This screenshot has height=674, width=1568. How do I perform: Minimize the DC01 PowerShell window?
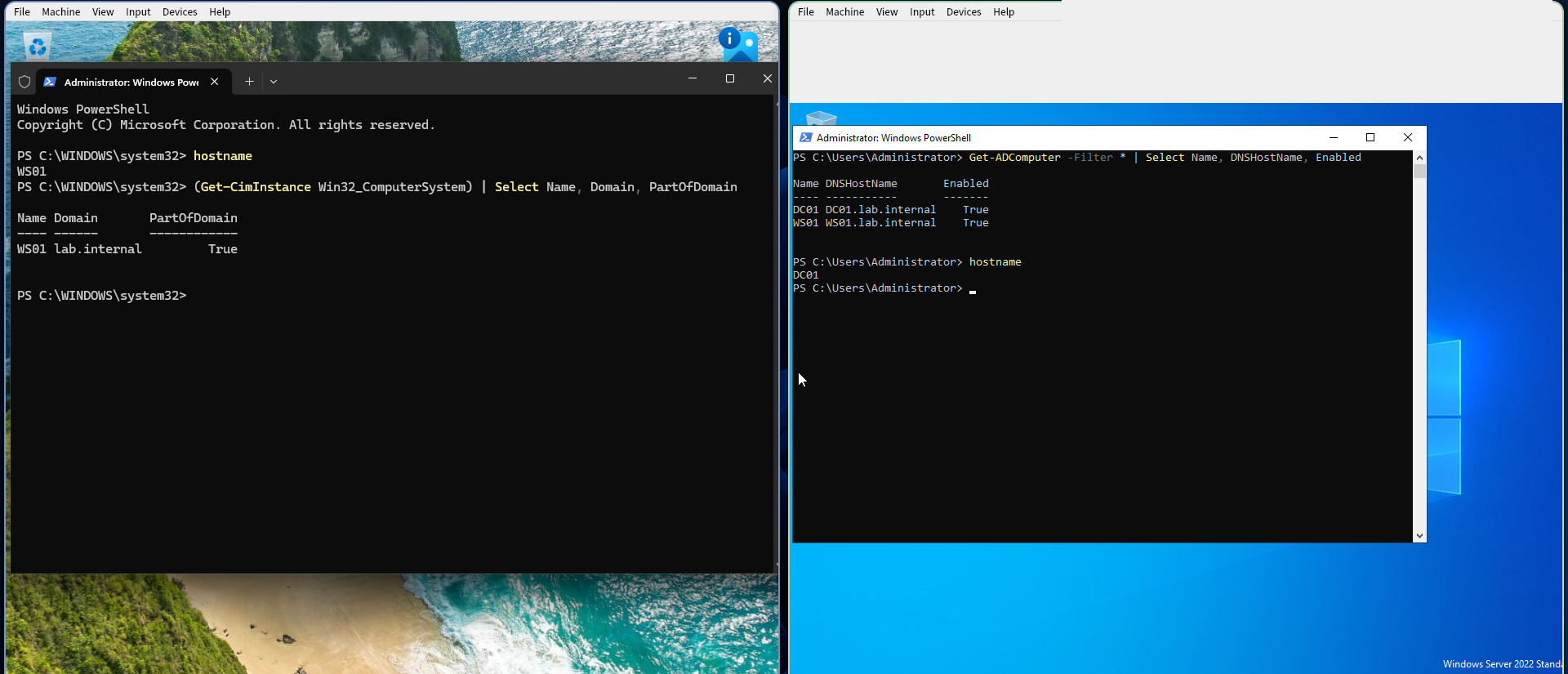coord(1334,137)
